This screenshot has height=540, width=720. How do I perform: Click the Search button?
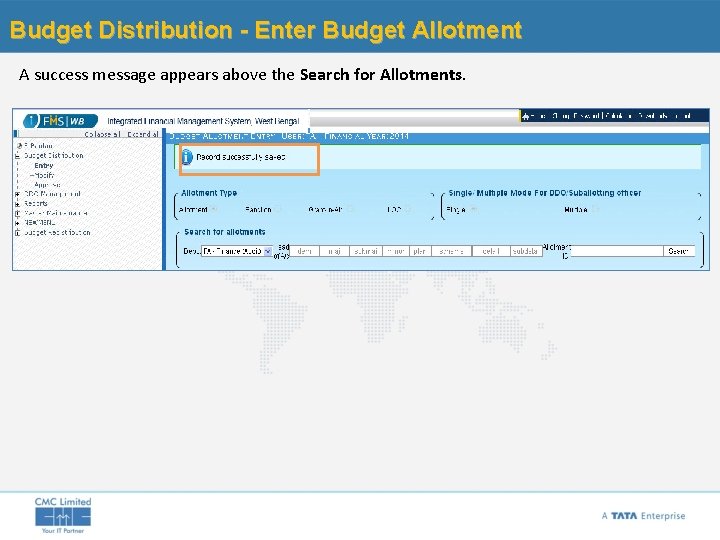[679, 251]
